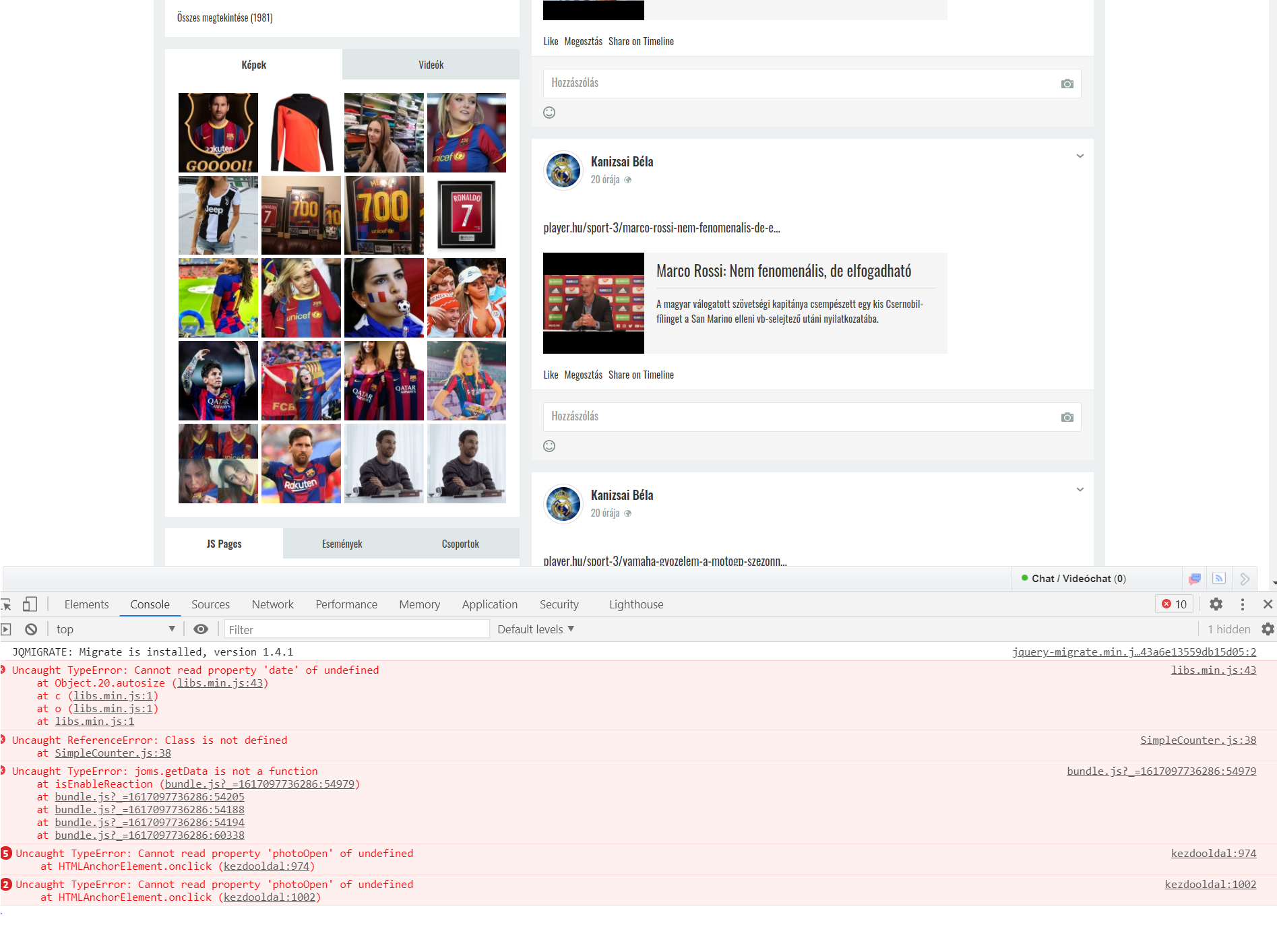This screenshot has height=952, width=1277.
Task: Open the jquery-migrate.min.js source link
Action: coord(1134,652)
